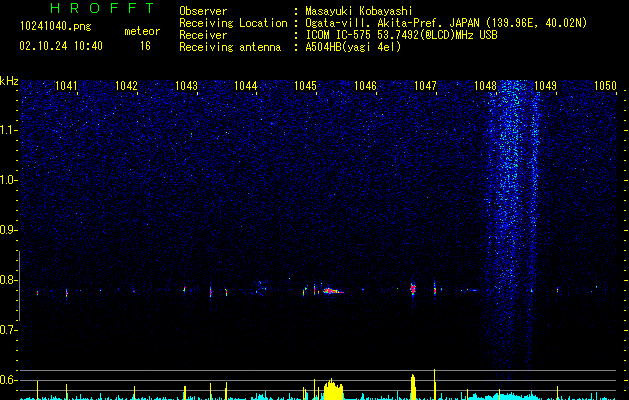Click the Receiving Location label

pyautogui.click(x=233, y=23)
